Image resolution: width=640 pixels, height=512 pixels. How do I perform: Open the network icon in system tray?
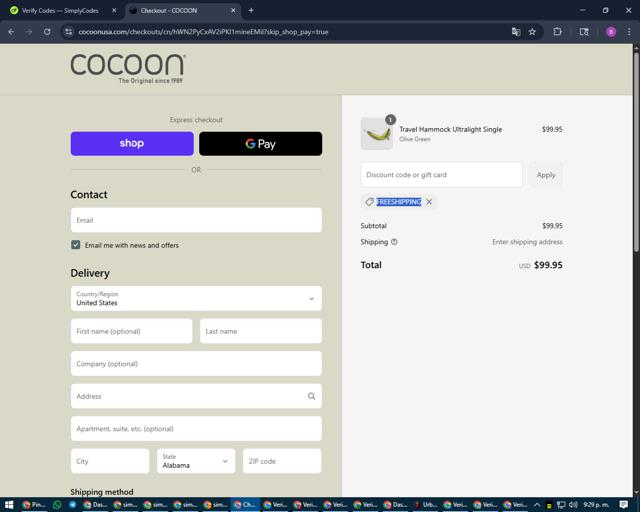tap(561, 505)
